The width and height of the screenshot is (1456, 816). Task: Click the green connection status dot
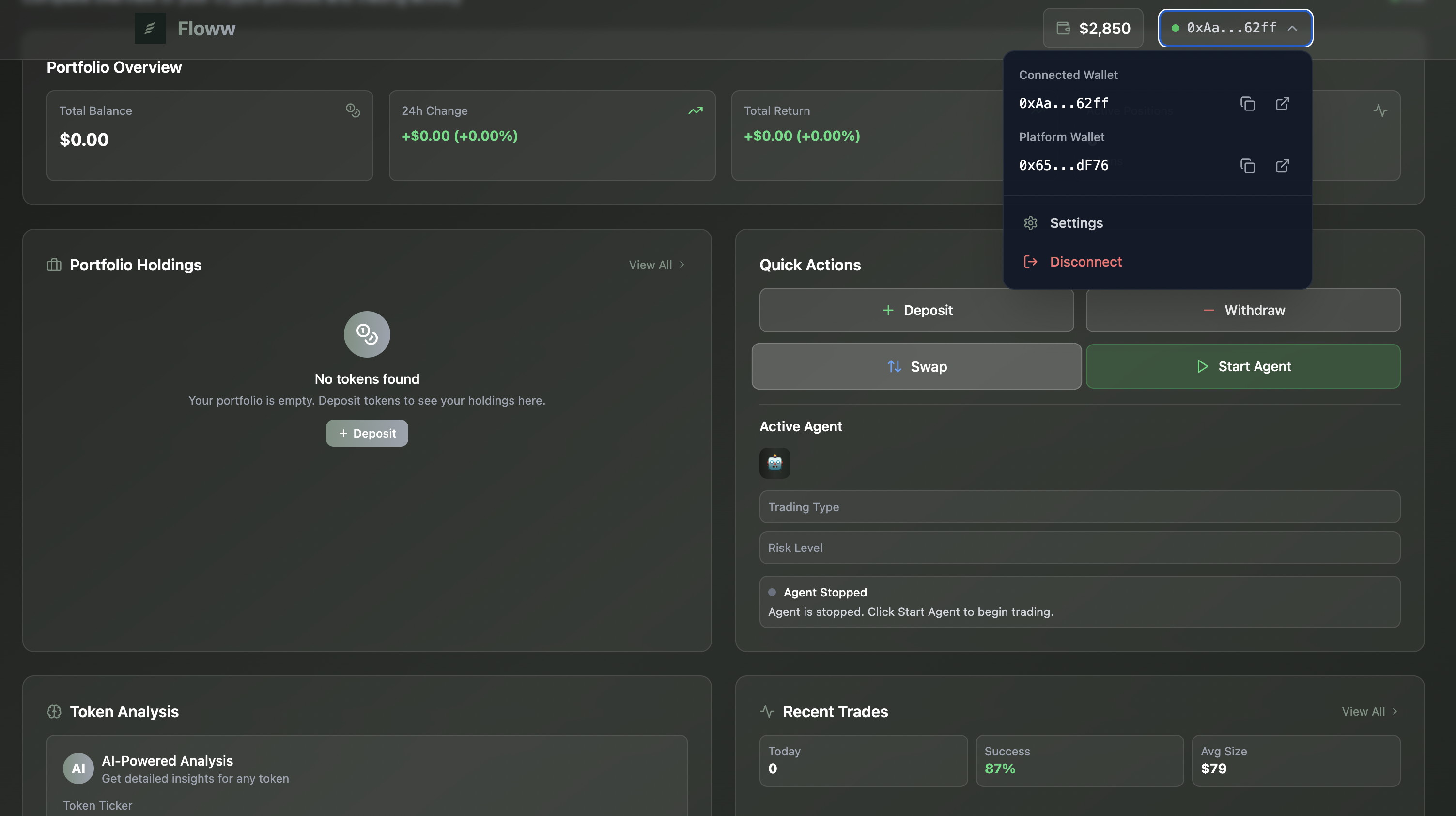tap(1175, 28)
